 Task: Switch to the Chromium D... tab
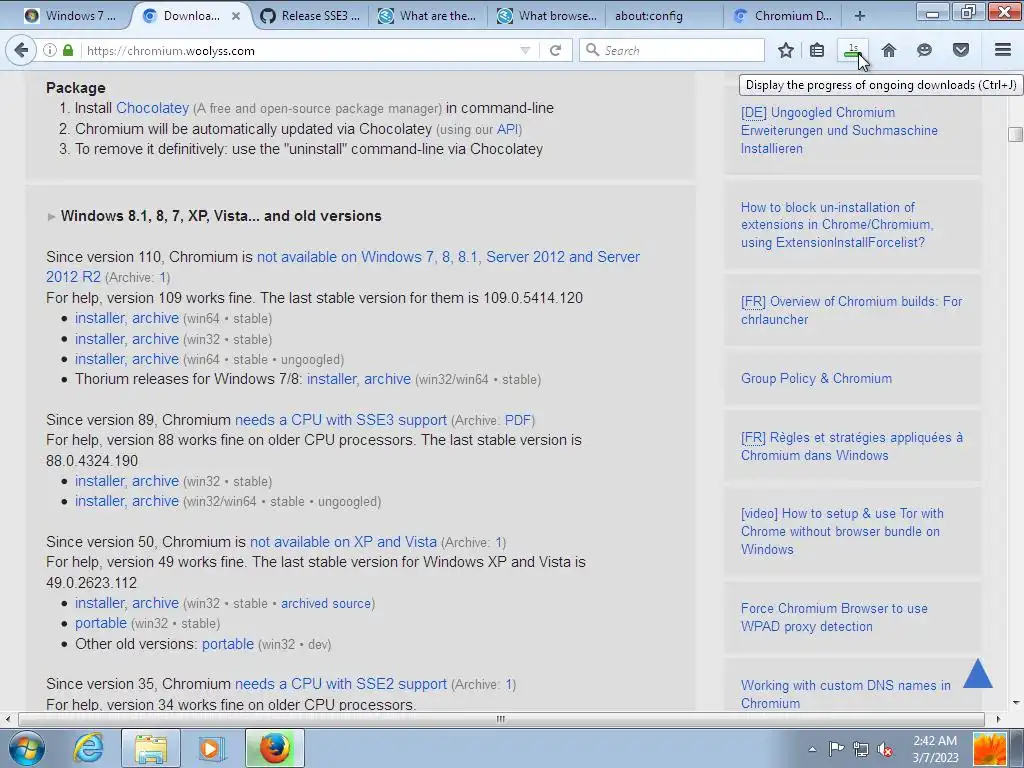783,16
